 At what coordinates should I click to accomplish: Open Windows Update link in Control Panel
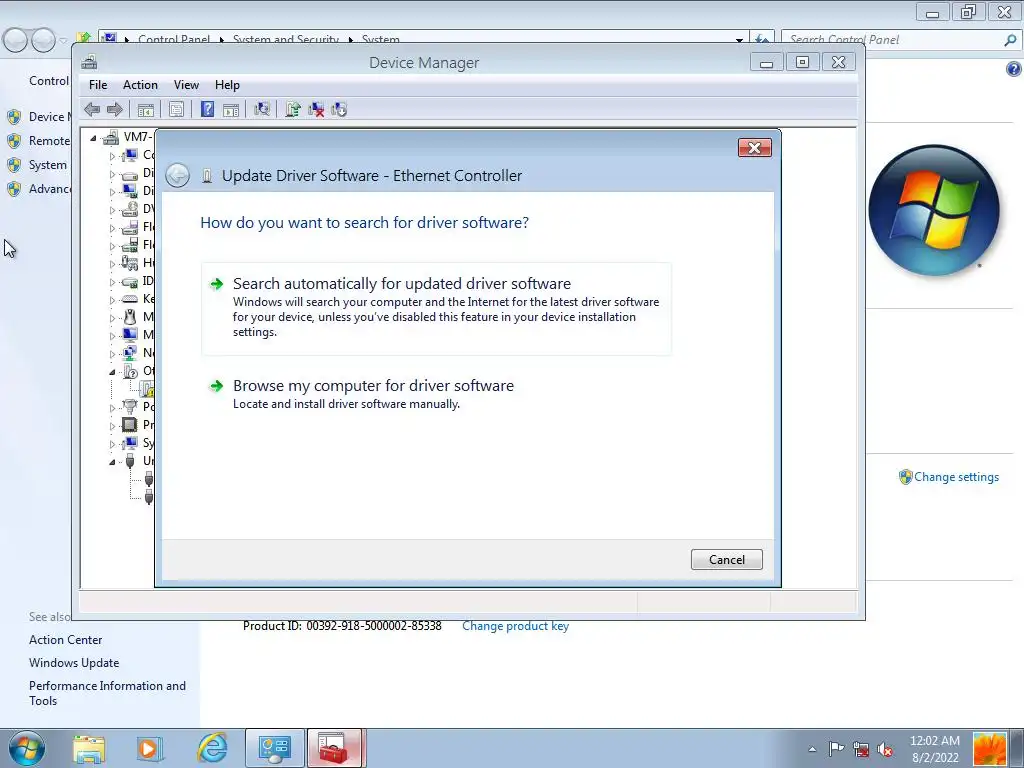click(x=74, y=663)
